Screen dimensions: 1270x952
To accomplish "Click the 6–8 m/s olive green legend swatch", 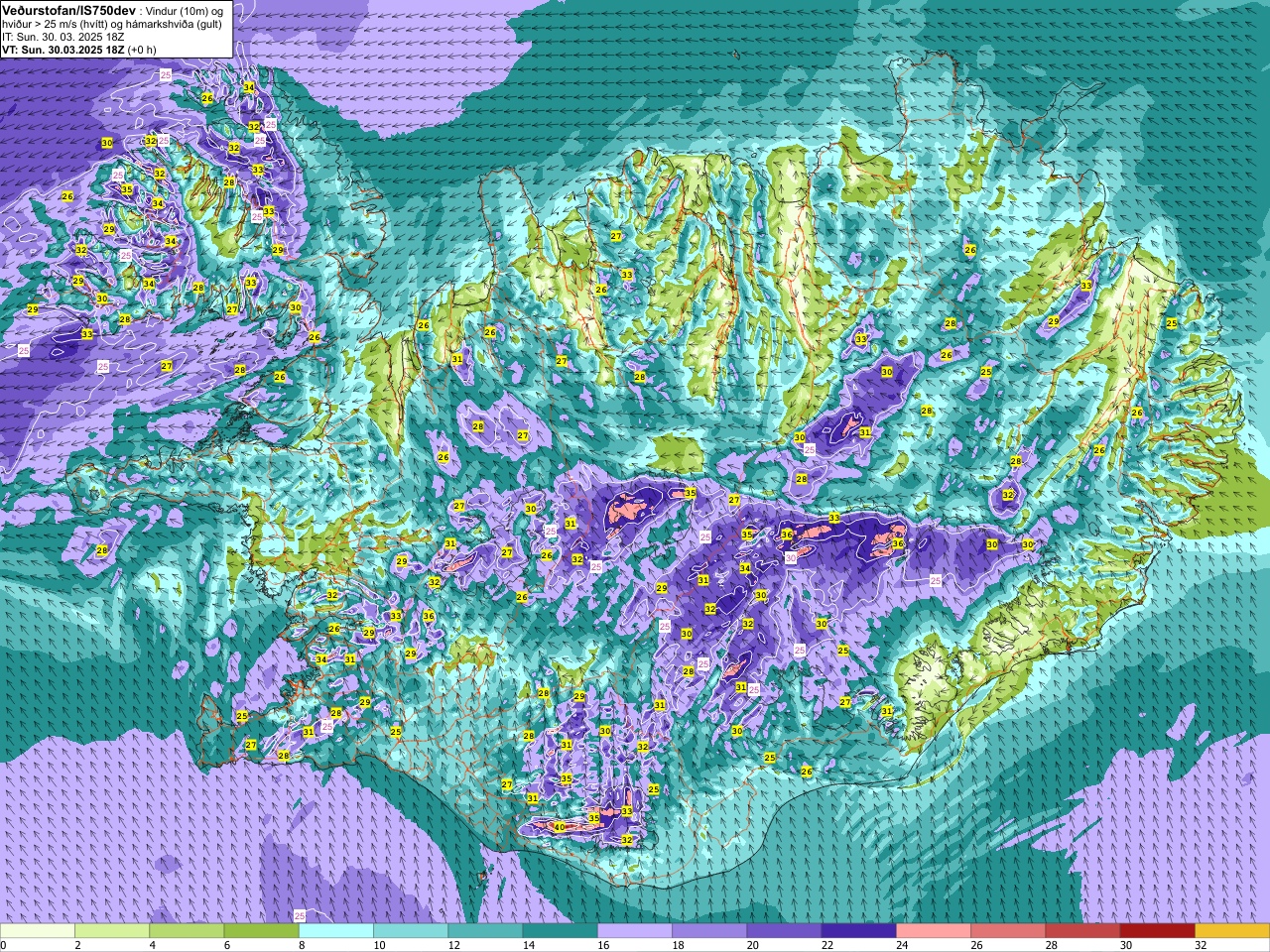I will (x=261, y=931).
